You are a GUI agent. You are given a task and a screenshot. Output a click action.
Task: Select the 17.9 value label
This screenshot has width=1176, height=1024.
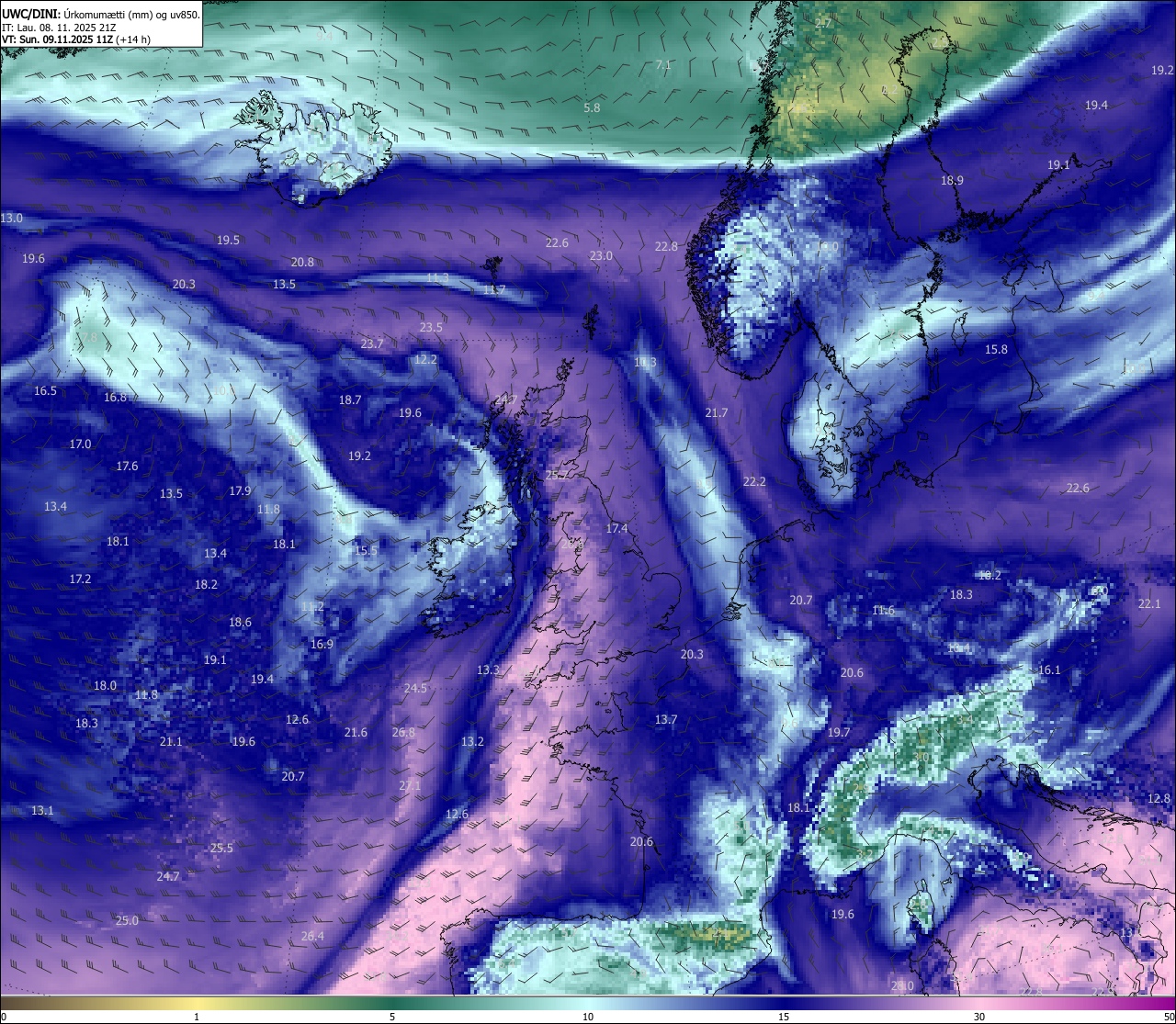tap(240, 490)
